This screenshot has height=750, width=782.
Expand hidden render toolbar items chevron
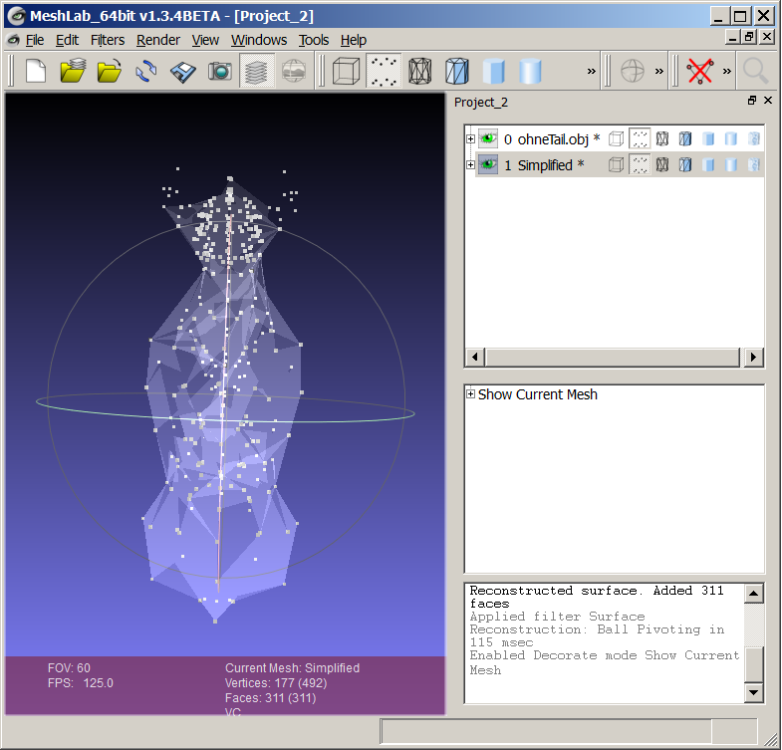[591, 71]
